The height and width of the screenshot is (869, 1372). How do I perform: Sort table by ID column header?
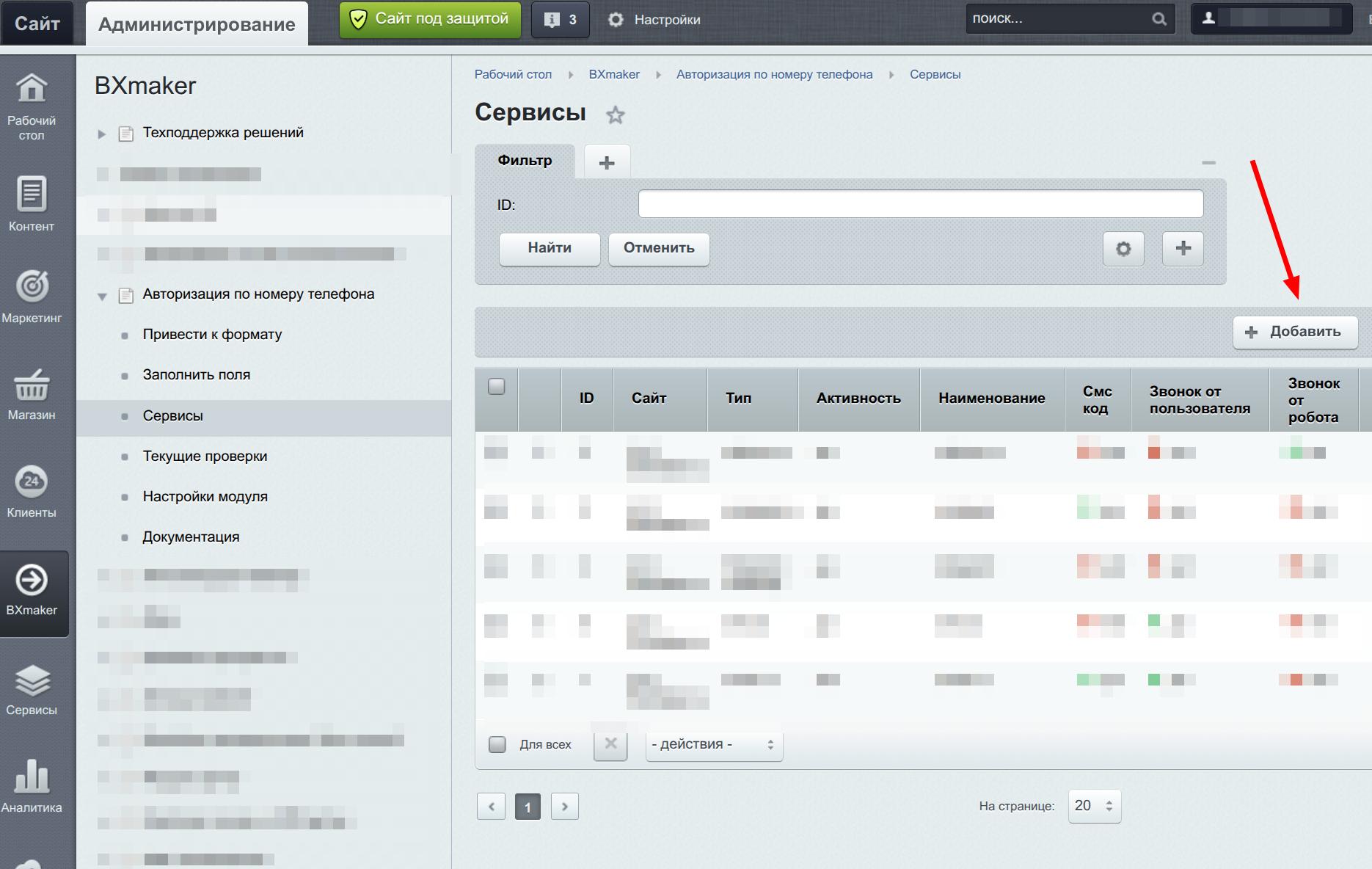tap(587, 399)
